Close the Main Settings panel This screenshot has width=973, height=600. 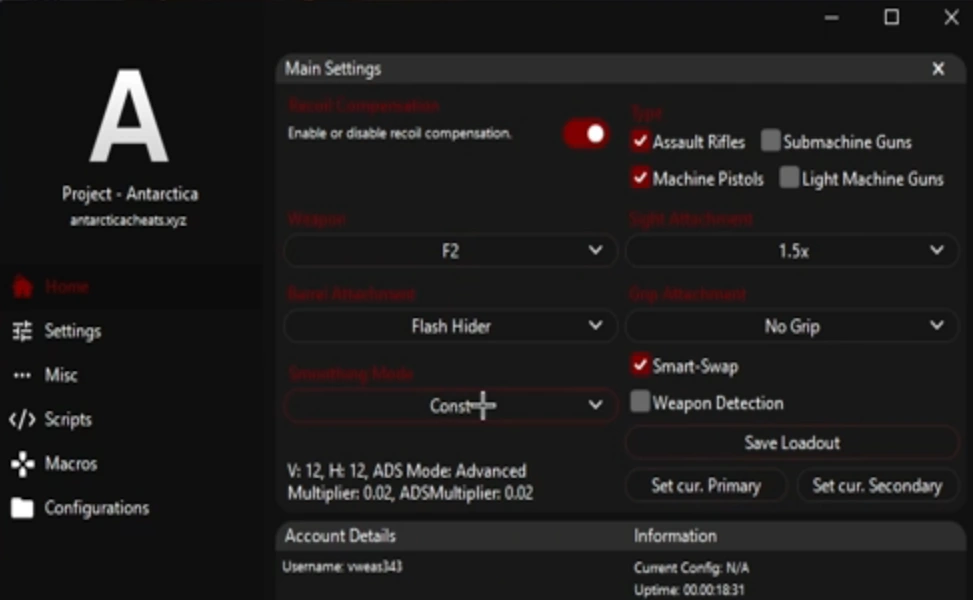coord(938,69)
